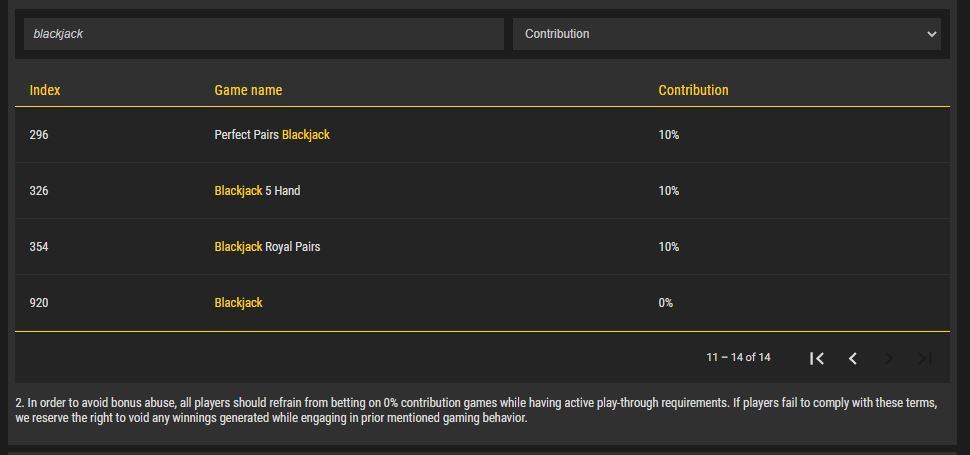Click the next page arrow
Viewport: 970px width, 455px height.
[888, 358]
